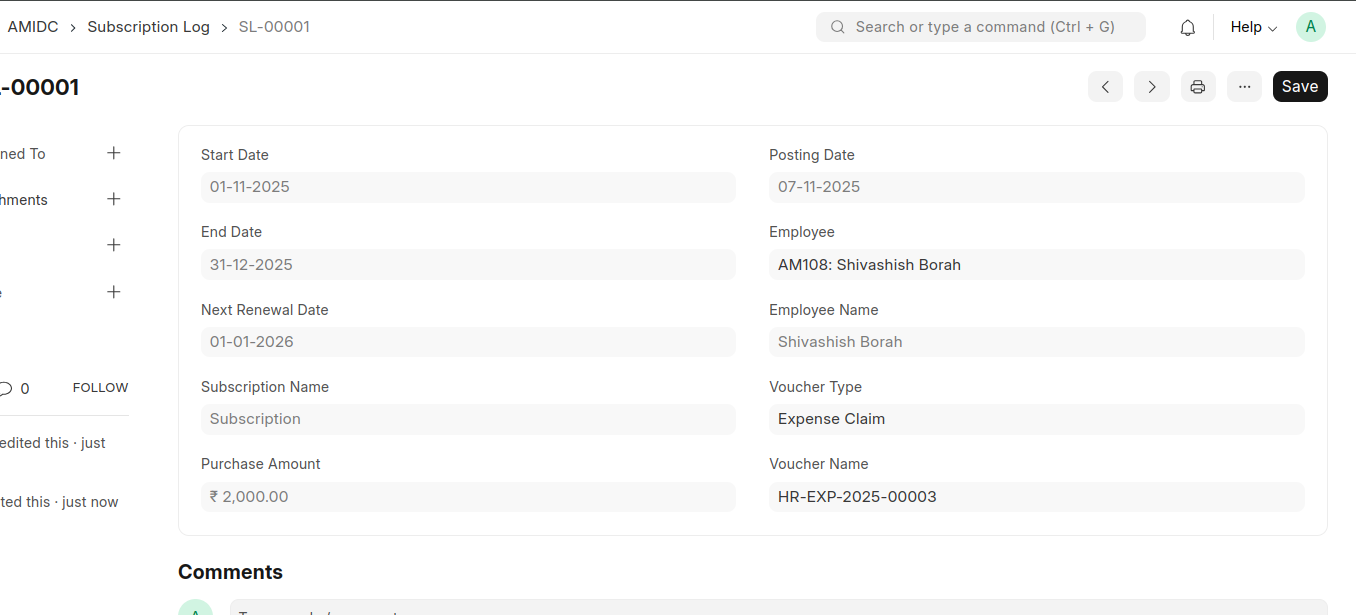Image resolution: width=1356 pixels, height=615 pixels.
Task: Go to previous document arrow
Action: (x=1105, y=87)
